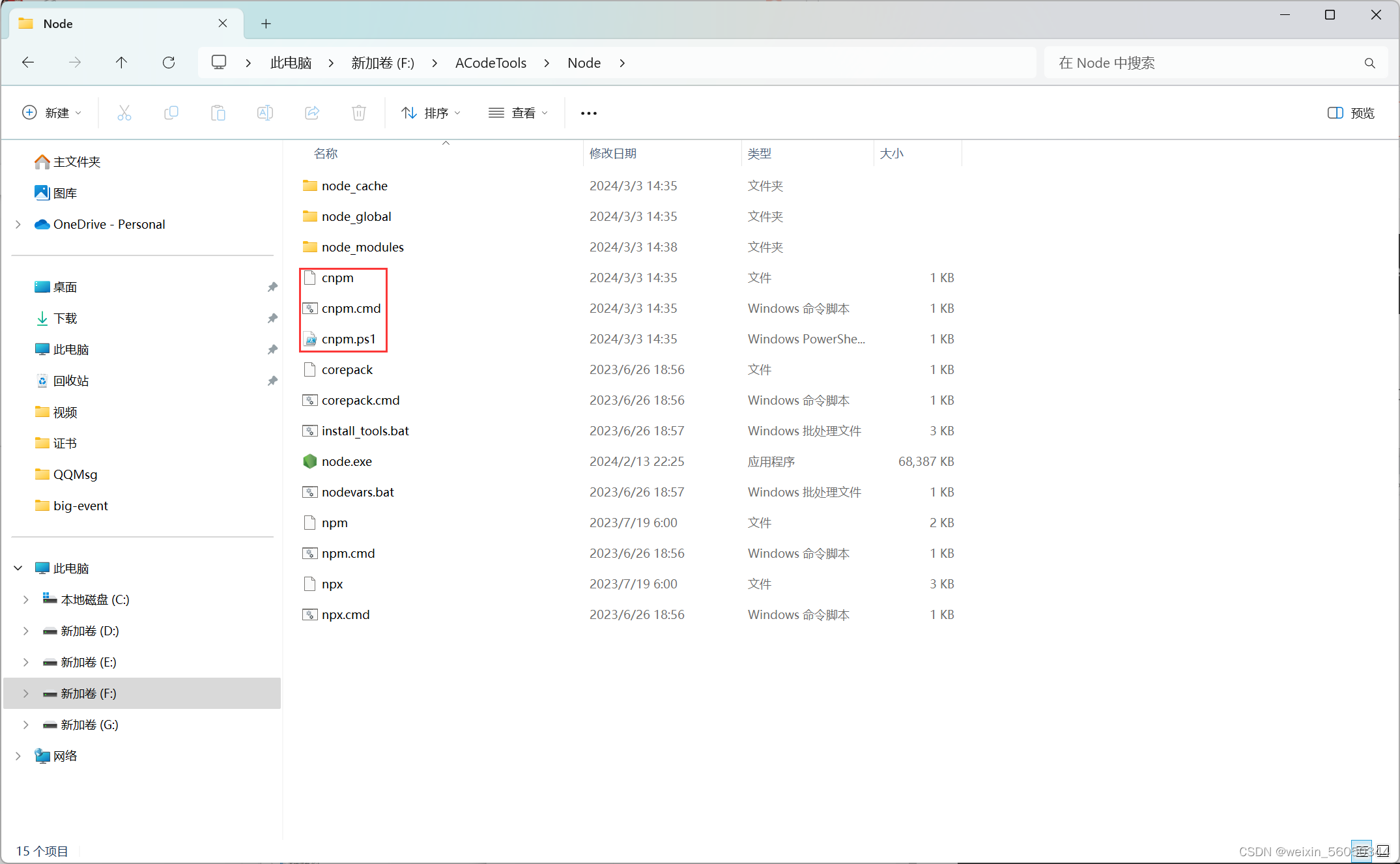Image resolution: width=1400 pixels, height=864 pixels.
Task: Open the big-event sidebar folder
Action: click(71, 506)
